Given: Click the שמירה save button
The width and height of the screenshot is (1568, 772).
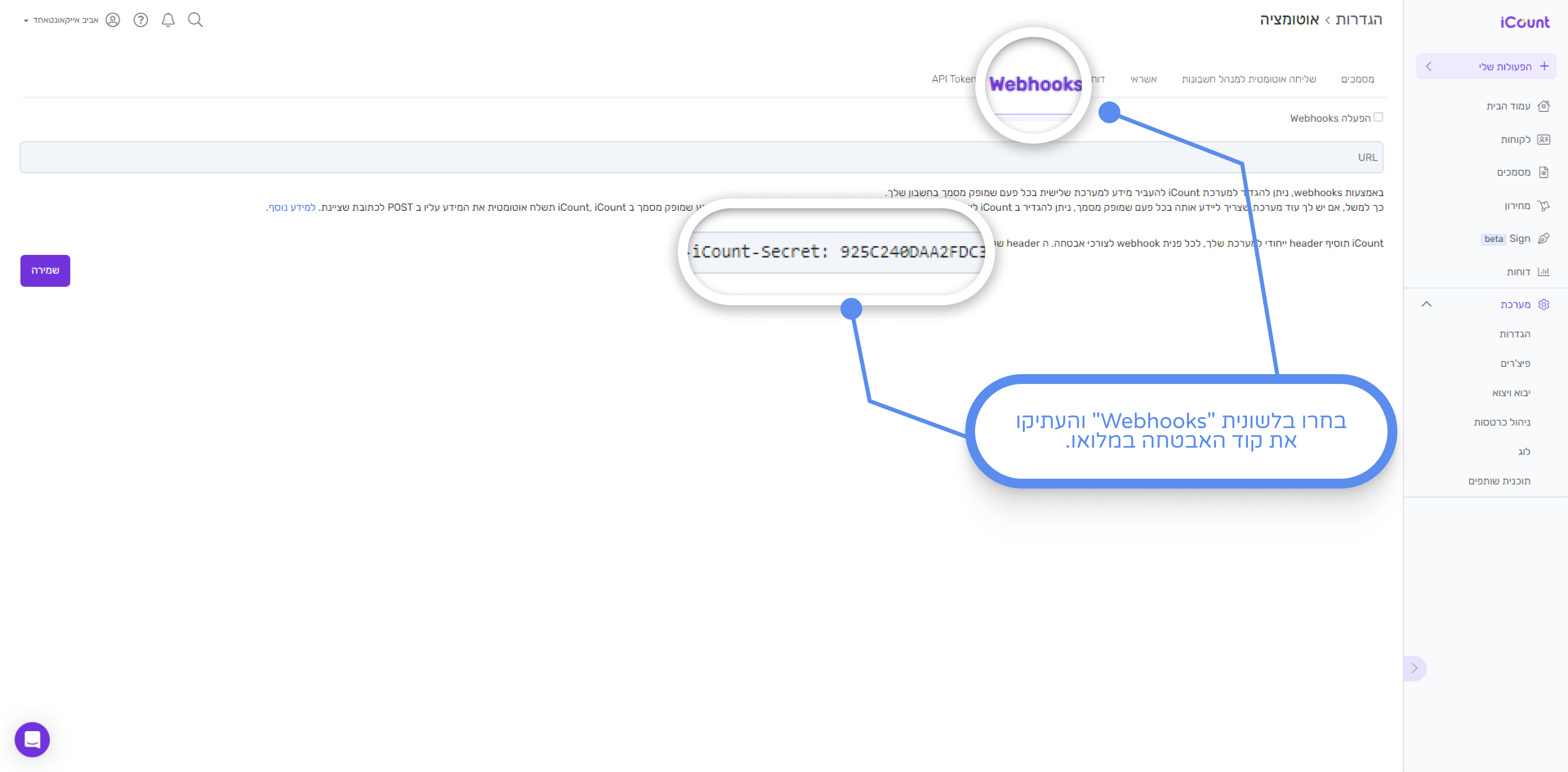Looking at the screenshot, I should (45, 270).
